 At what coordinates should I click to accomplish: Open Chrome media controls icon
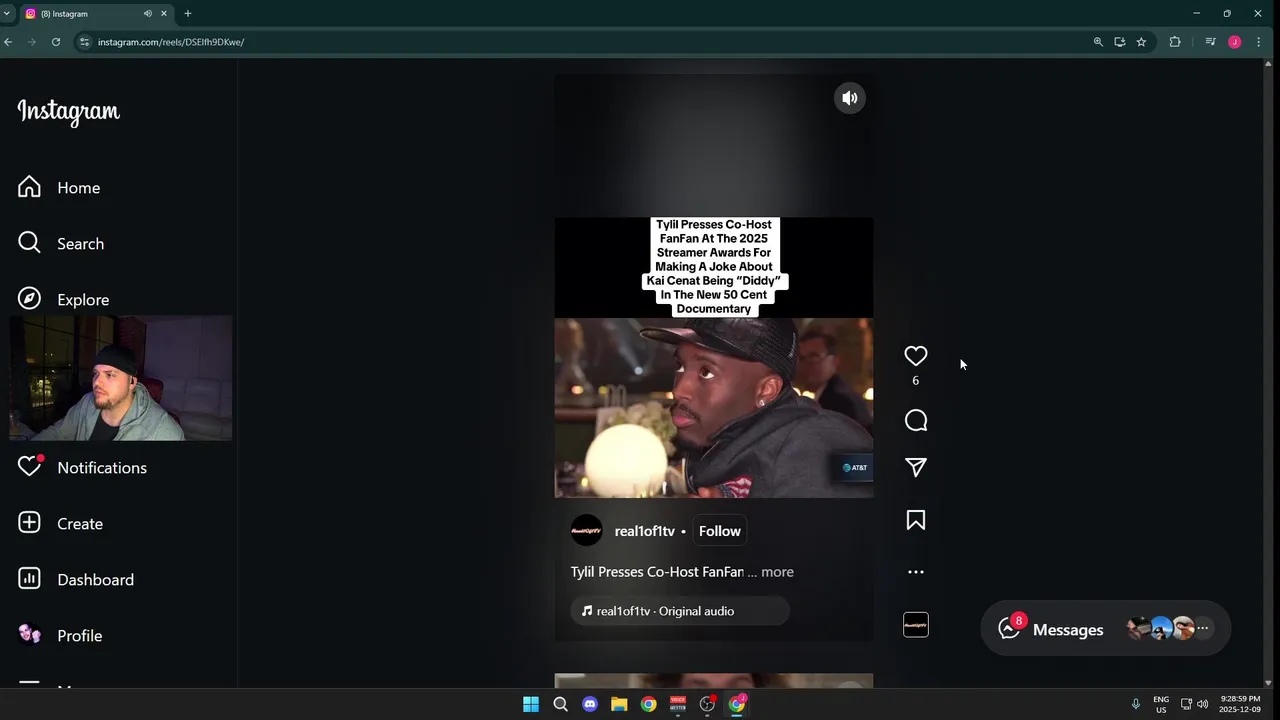pos(1210,42)
